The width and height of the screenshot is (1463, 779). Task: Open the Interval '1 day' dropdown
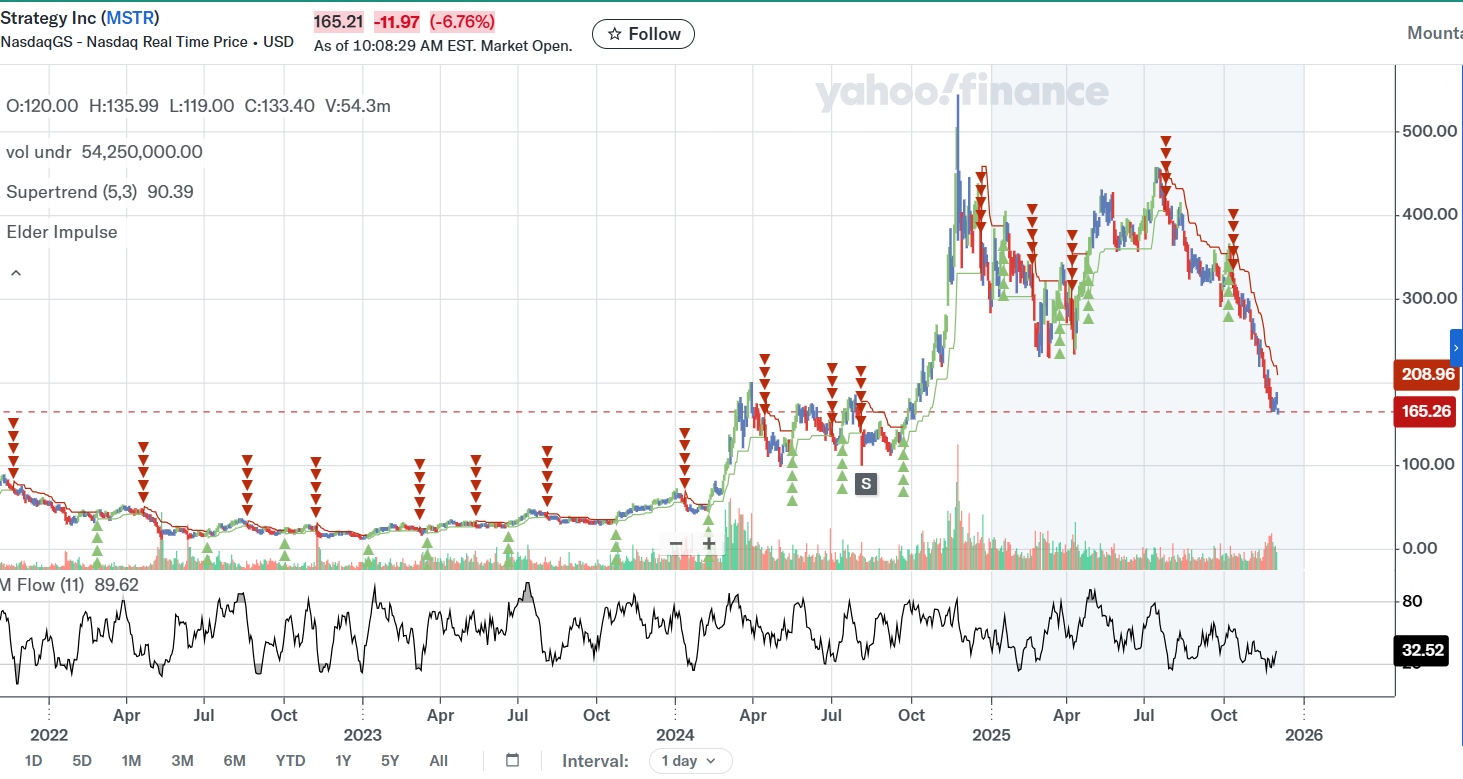690,761
